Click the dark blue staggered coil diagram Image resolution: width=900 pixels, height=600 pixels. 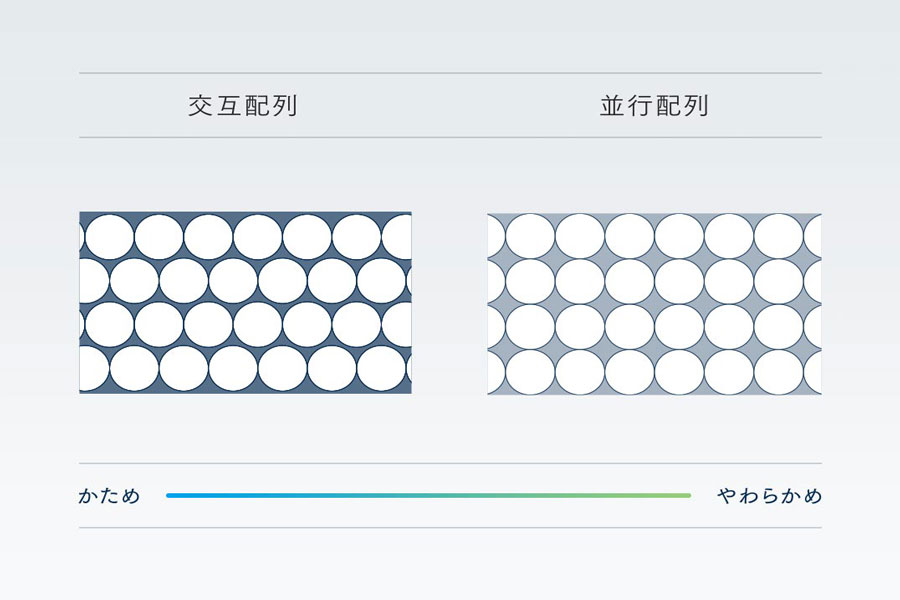[245, 303]
